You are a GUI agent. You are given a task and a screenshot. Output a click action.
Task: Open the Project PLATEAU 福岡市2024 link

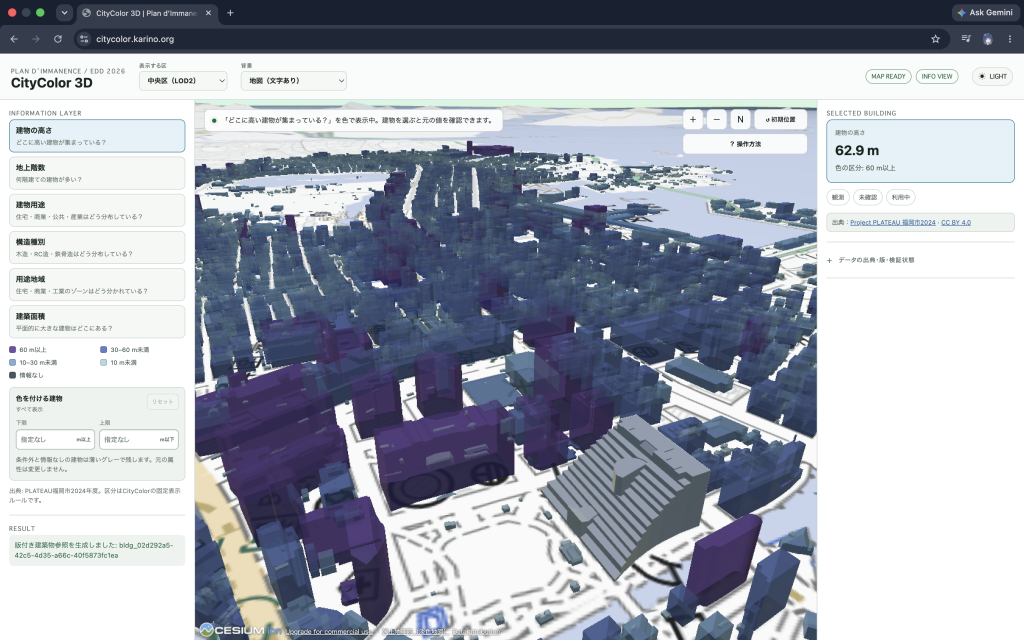point(893,223)
